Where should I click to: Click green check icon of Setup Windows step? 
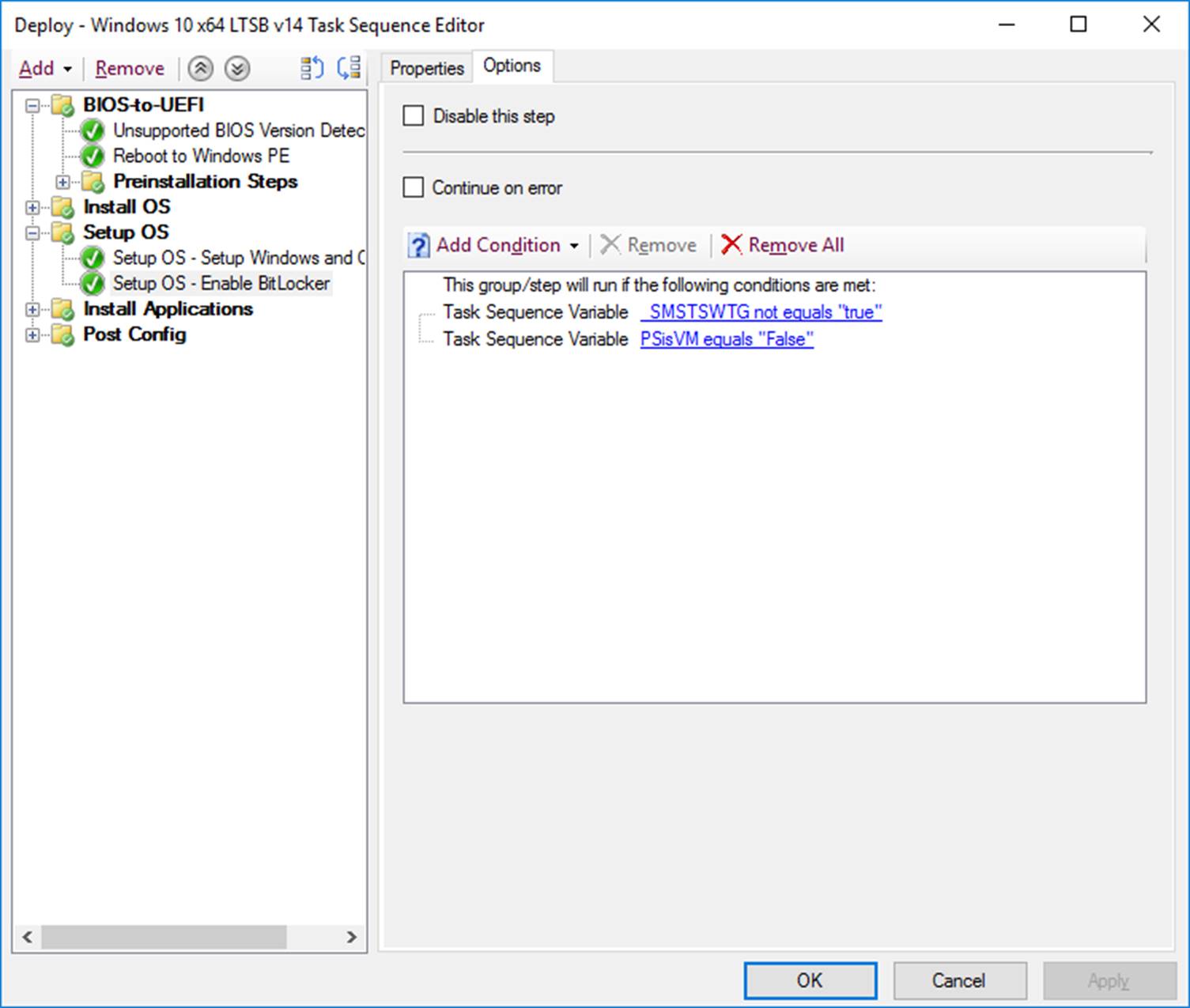[x=93, y=259]
